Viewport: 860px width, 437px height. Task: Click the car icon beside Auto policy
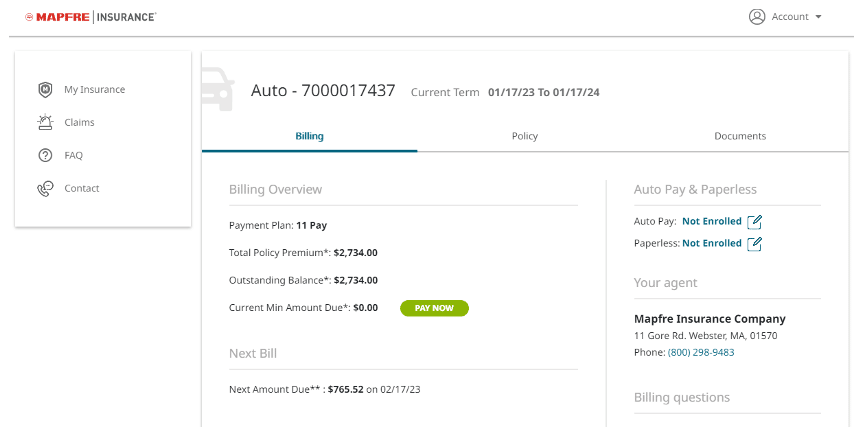click(217, 89)
